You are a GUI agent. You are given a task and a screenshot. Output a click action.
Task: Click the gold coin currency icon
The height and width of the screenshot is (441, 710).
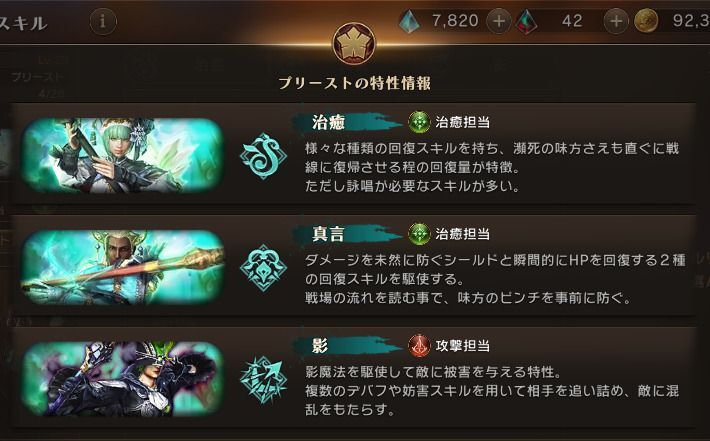646,21
